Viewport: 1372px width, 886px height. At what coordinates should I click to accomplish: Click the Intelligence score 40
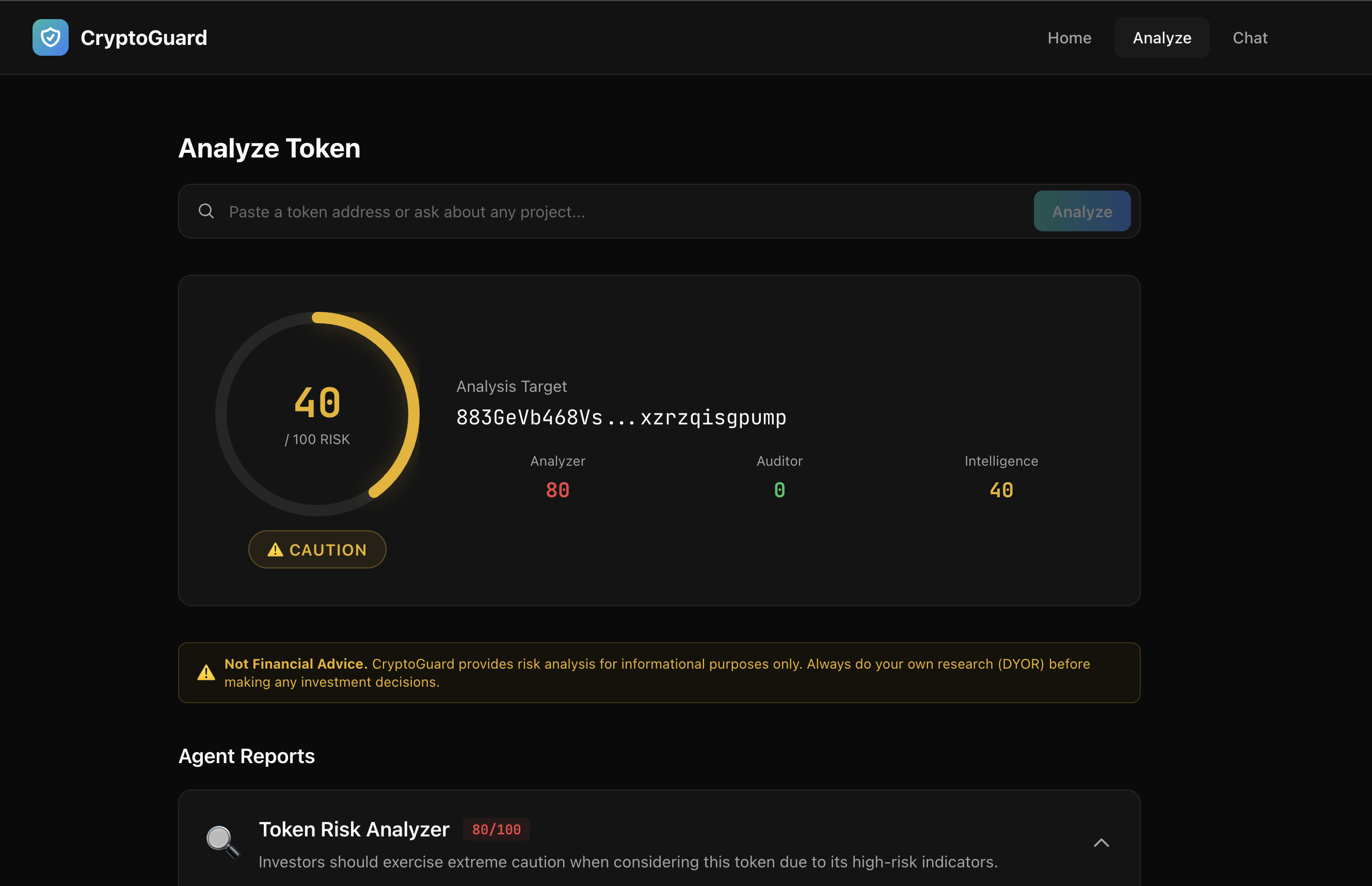tap(1001, 490)
